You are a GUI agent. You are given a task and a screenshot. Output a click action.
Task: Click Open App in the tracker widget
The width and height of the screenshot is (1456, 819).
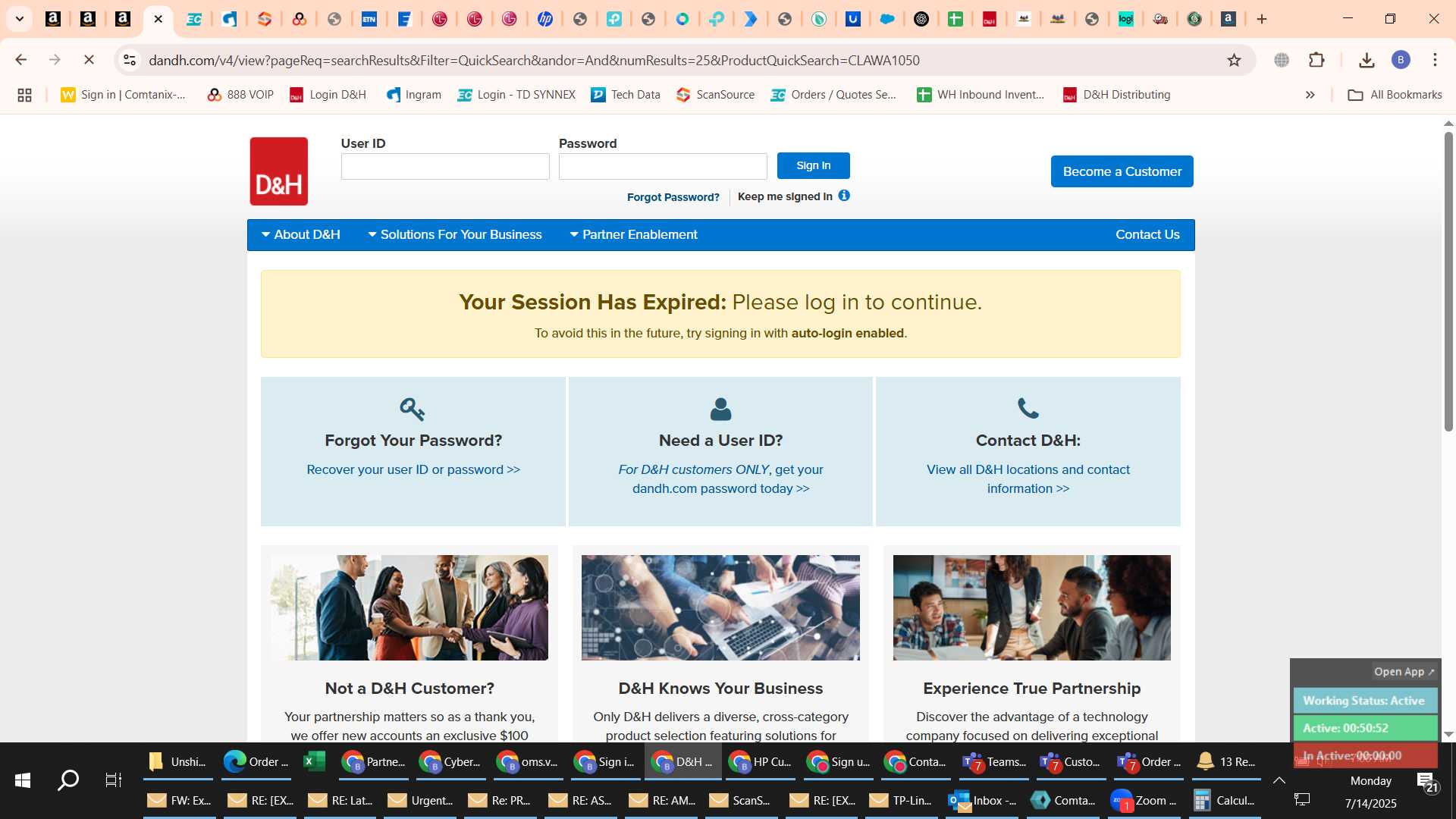[x=1404, y=672]
